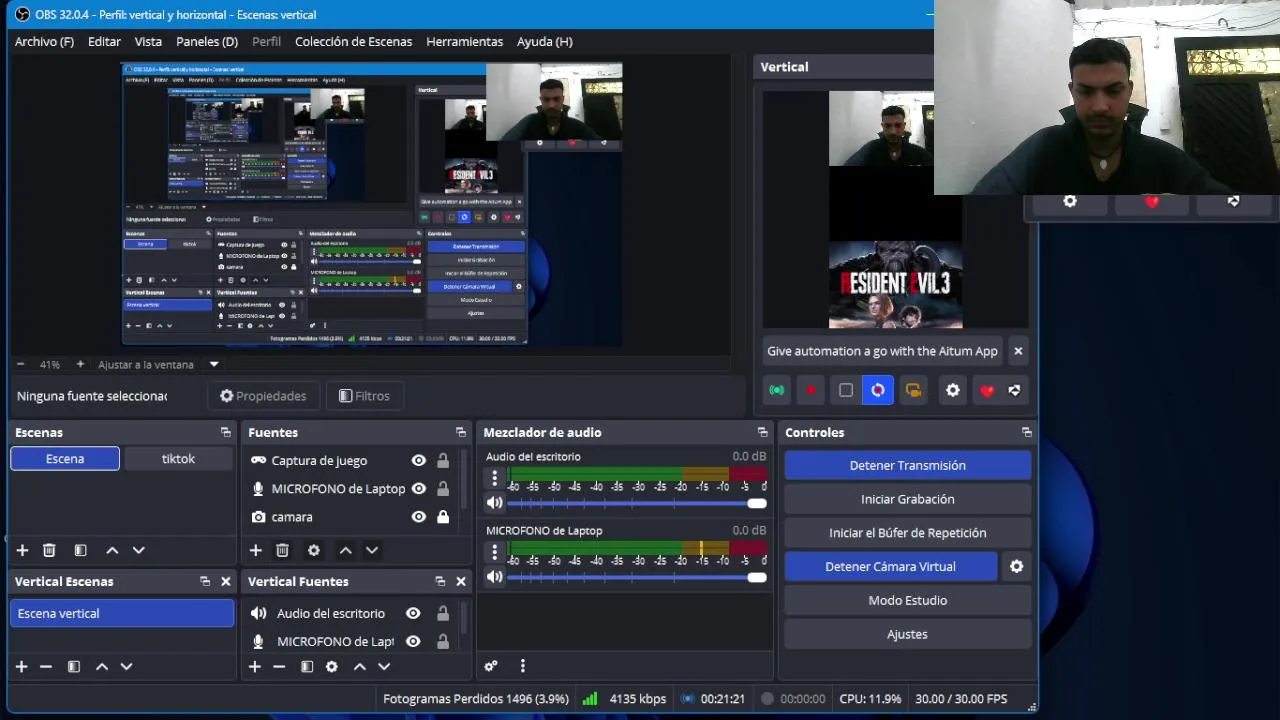Move source down in Fuentes panel
1280x720 pixels.
click(372, 550)
